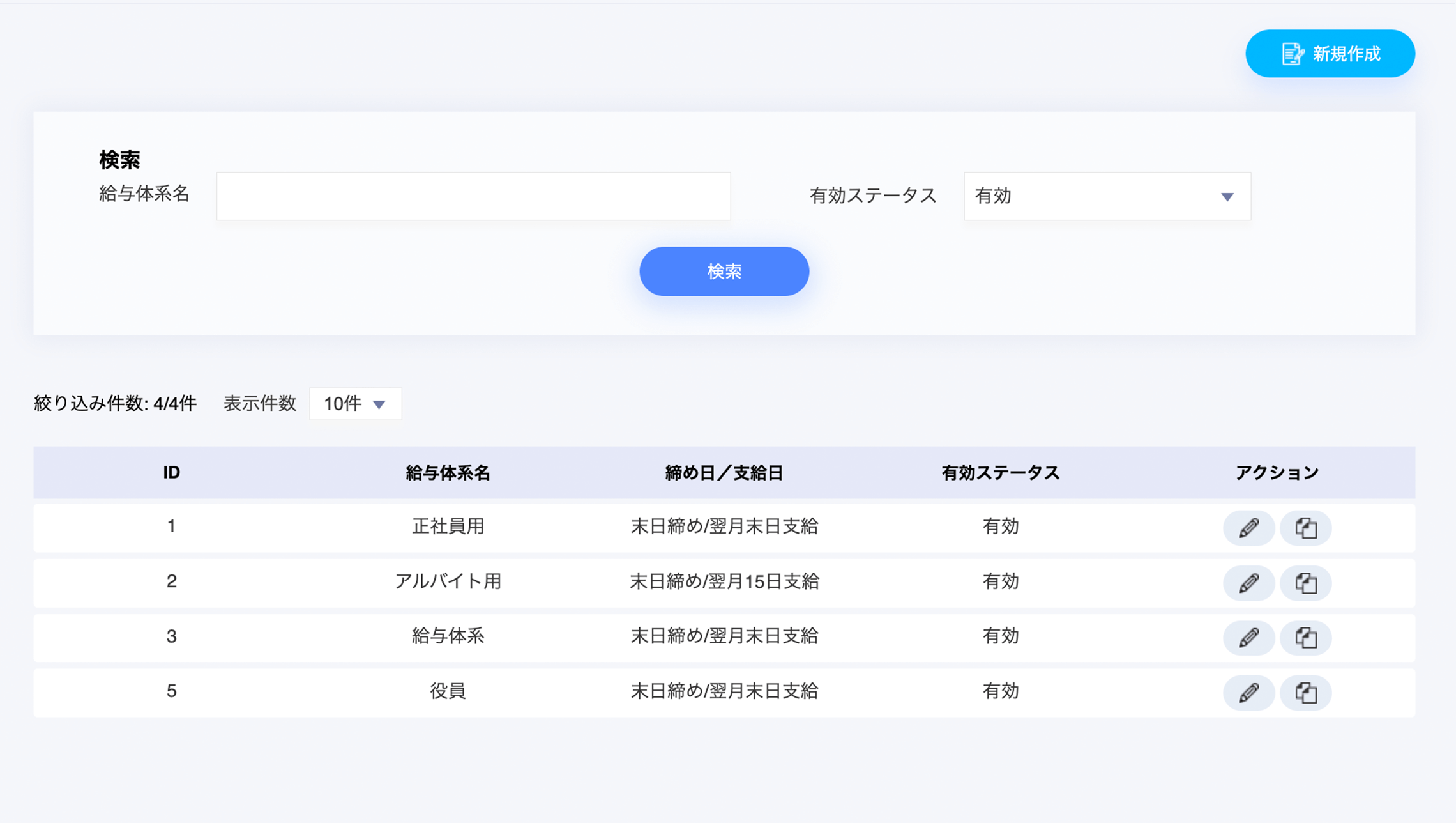The height and width of the screenshot is (823, 1456).
Task: Click arrow of 有効 status combo box
Action: tap(1227, 197)
